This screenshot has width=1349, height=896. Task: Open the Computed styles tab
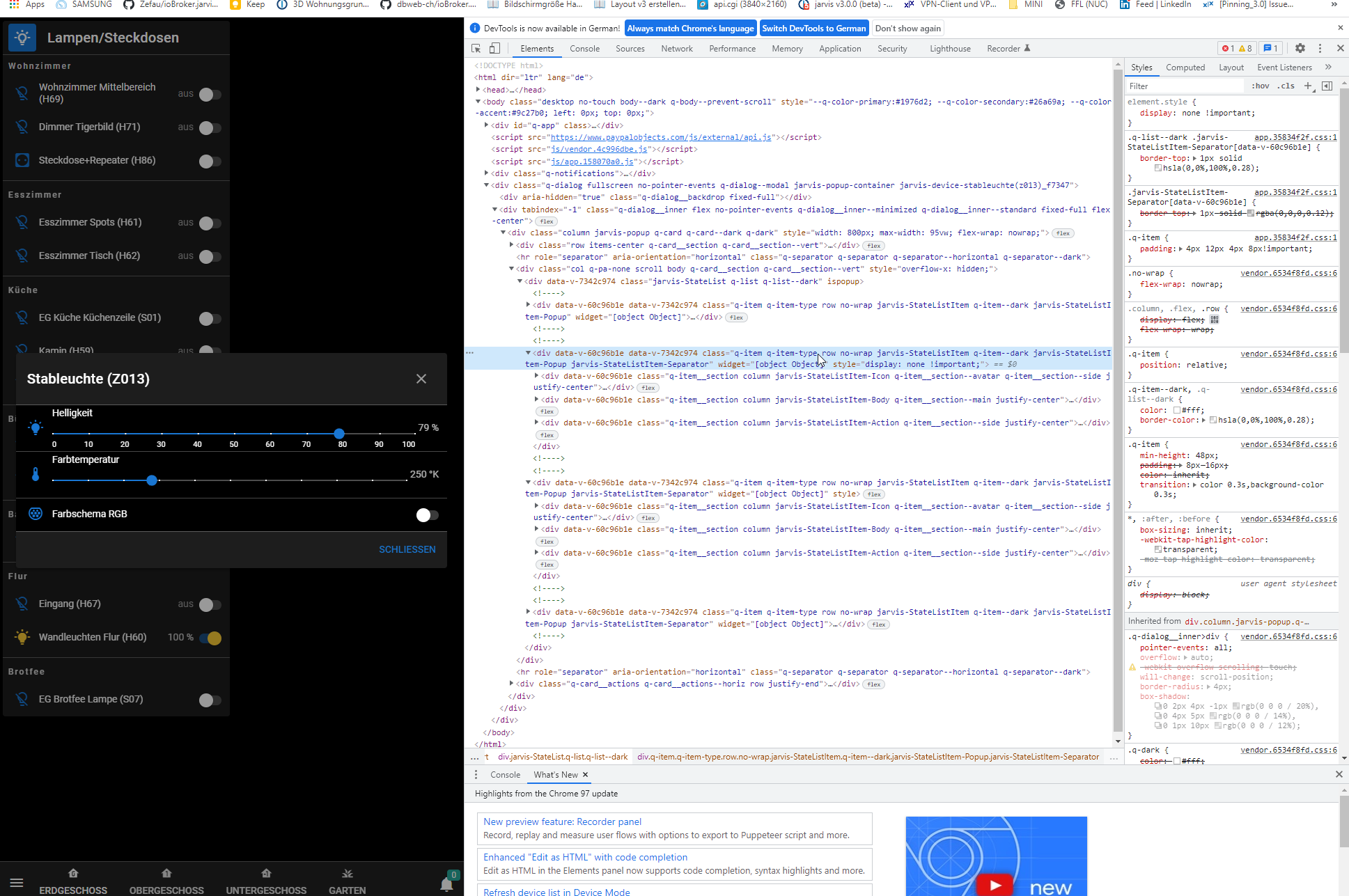coord(1185,67)
